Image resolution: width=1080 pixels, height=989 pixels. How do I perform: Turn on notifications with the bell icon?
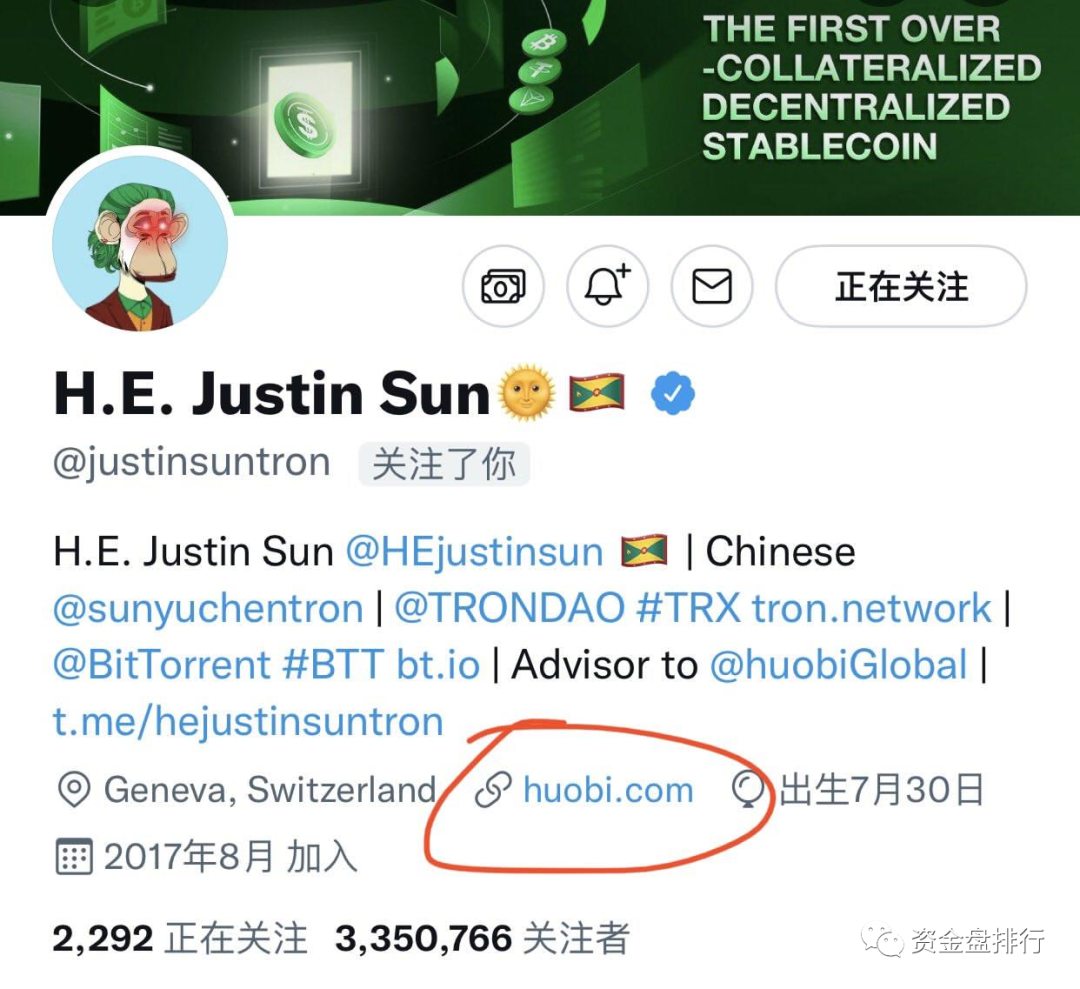coord(608,286)
